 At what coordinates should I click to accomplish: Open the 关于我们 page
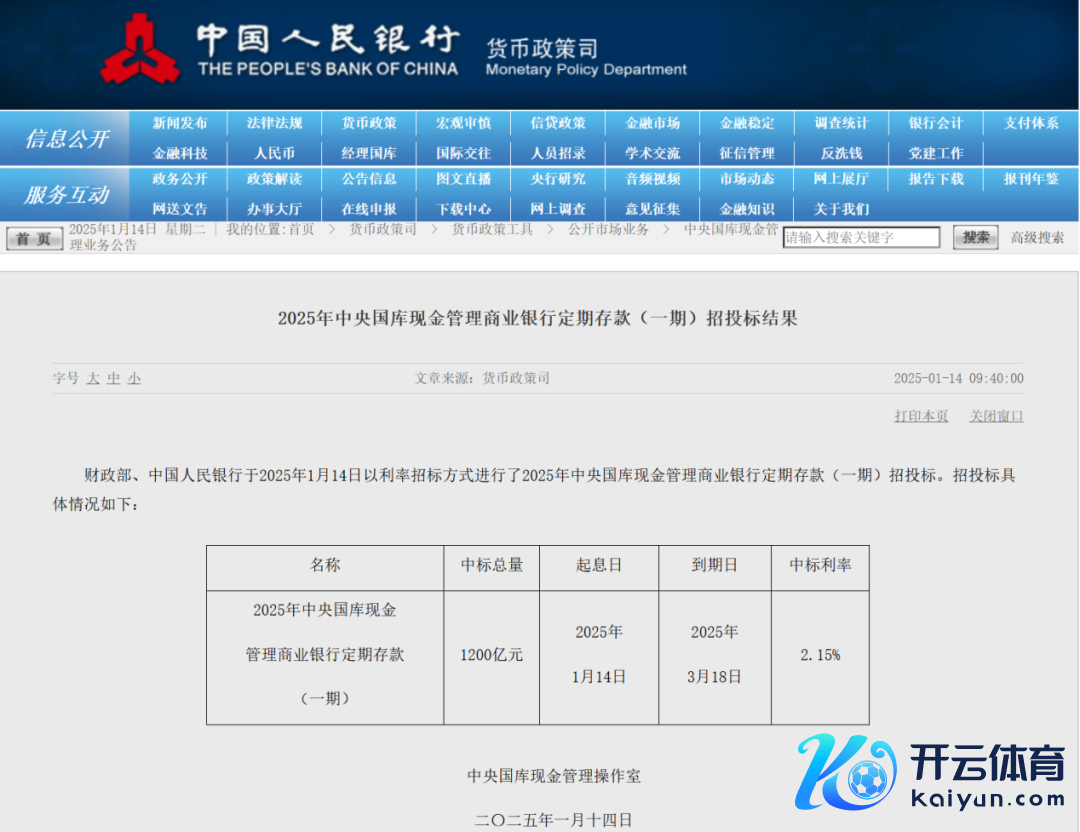841,209
